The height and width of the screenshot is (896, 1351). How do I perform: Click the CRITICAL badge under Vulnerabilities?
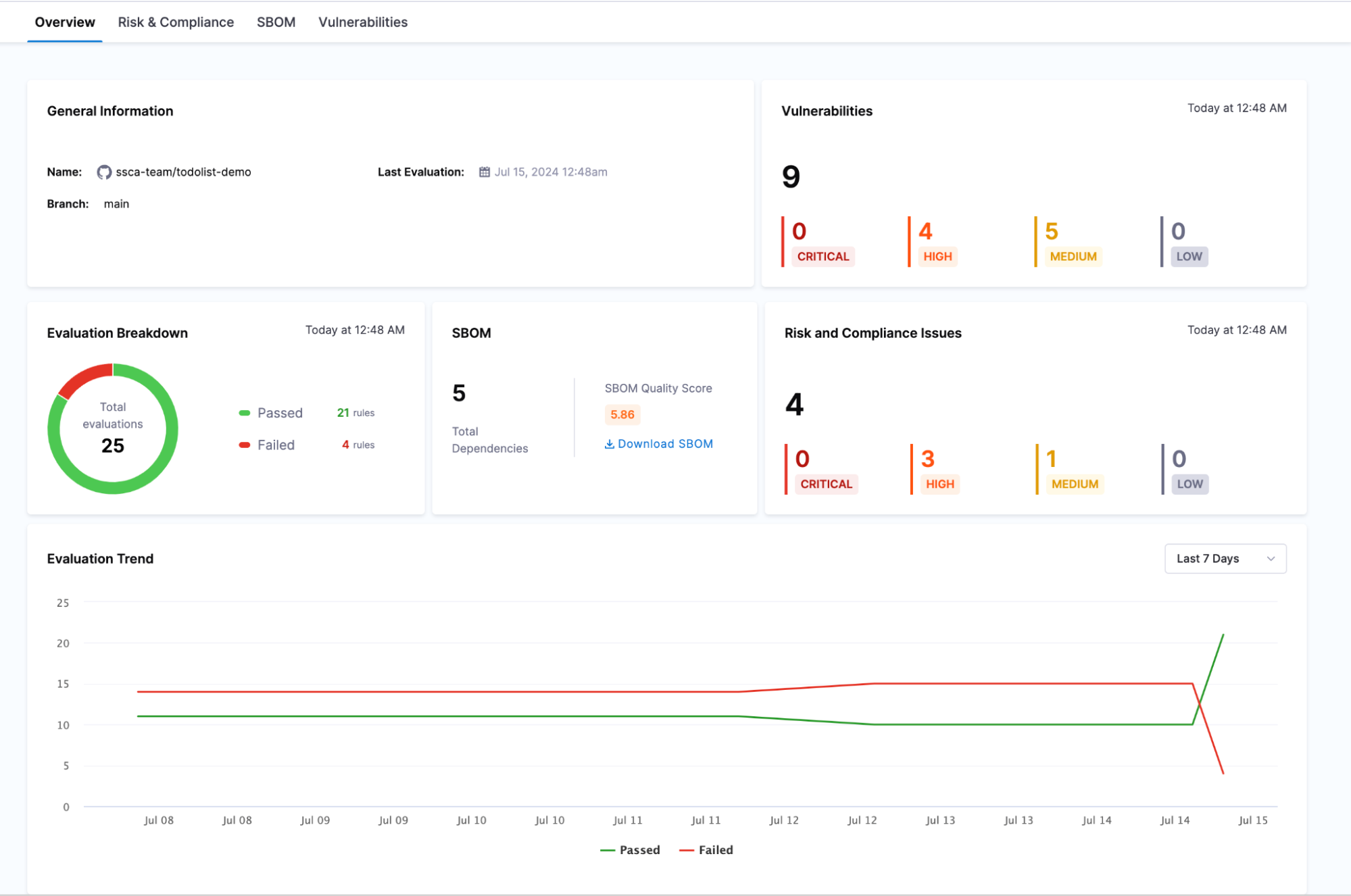(x=822, y=257)
